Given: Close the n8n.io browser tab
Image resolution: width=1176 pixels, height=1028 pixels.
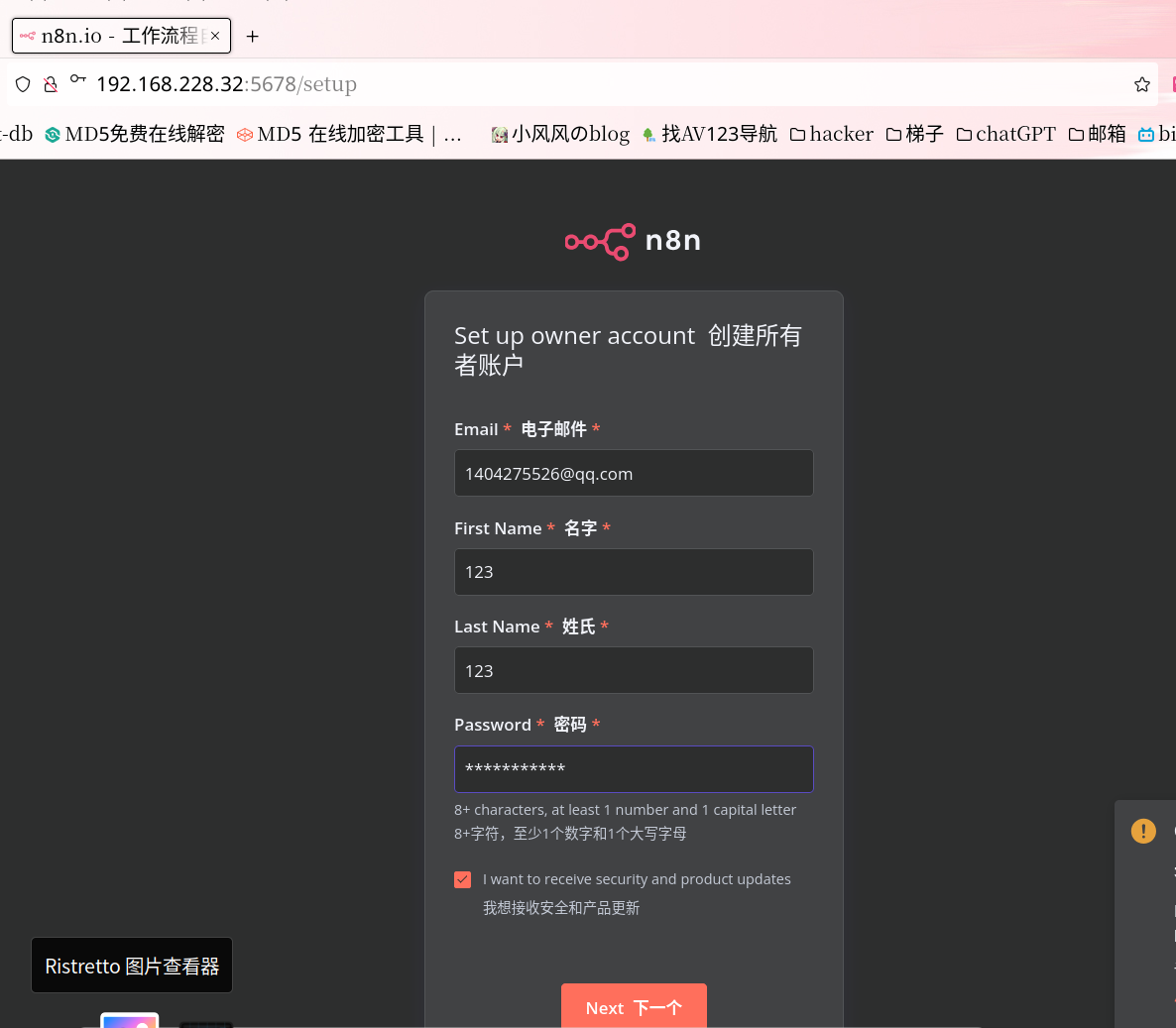Looking at the screenshot, I should coord(215,36).
